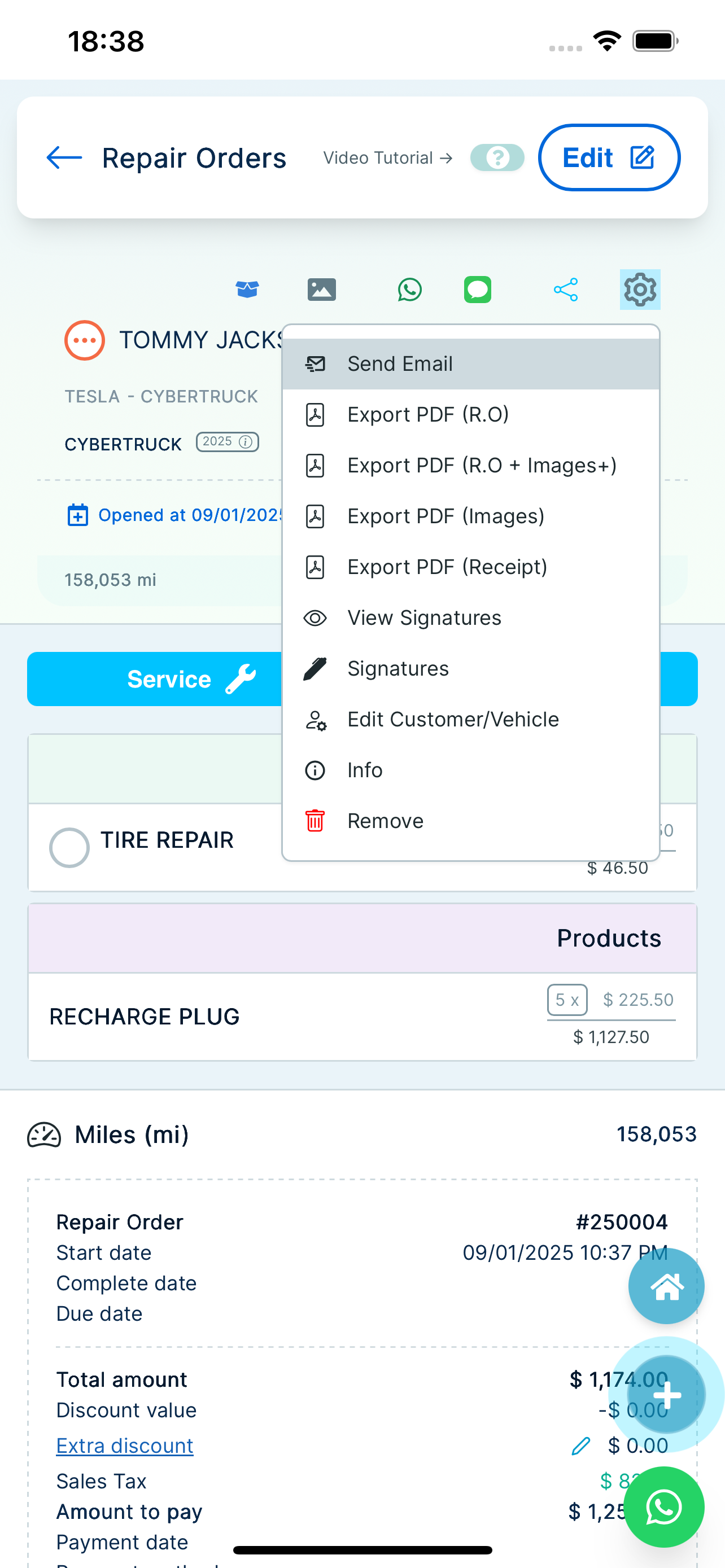Tap the Products section header
The width and height of the screenshot is (725, 1568).
(x=362, y=938)
